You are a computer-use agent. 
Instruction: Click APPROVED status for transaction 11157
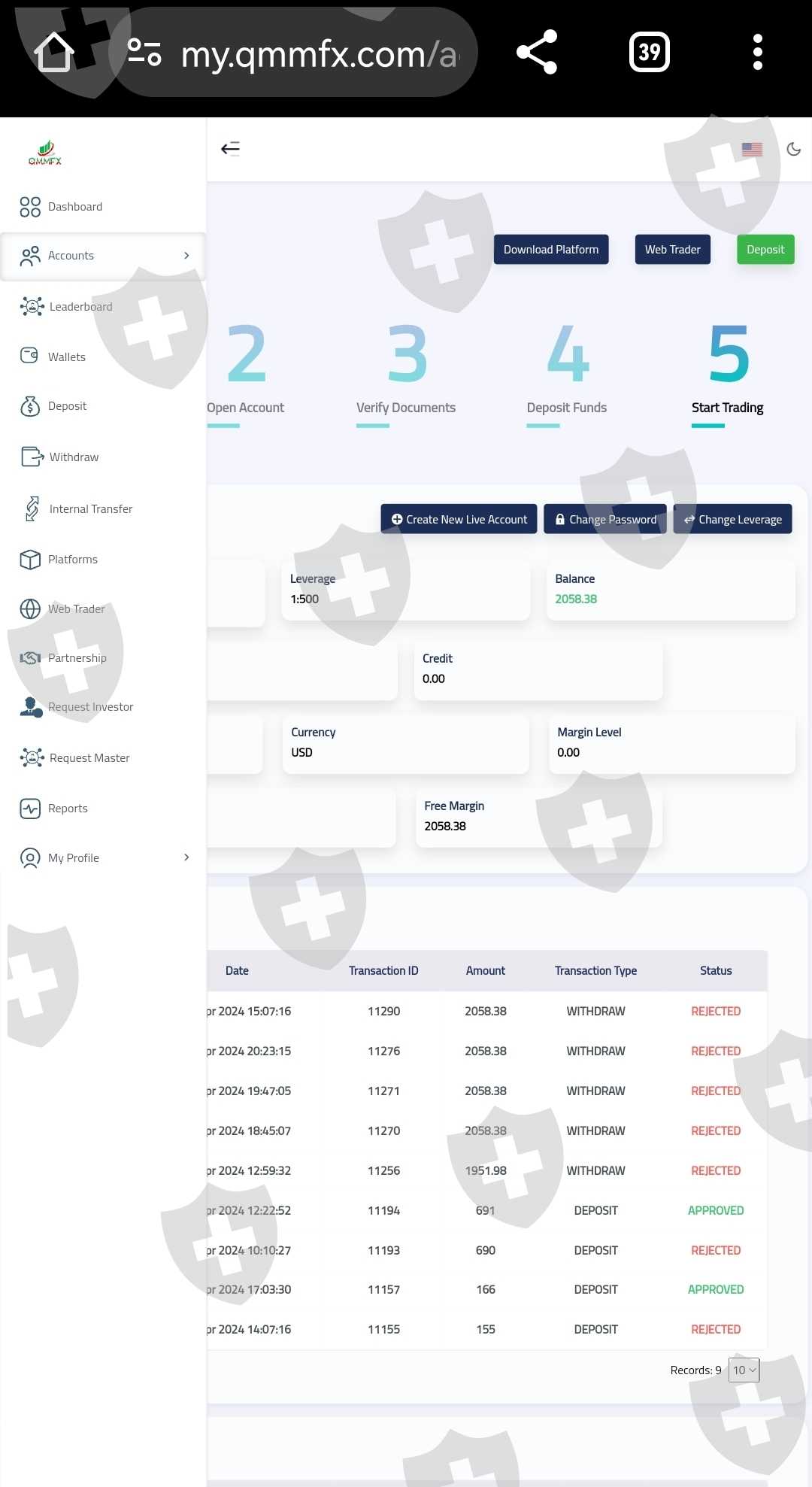[716, 1289]
